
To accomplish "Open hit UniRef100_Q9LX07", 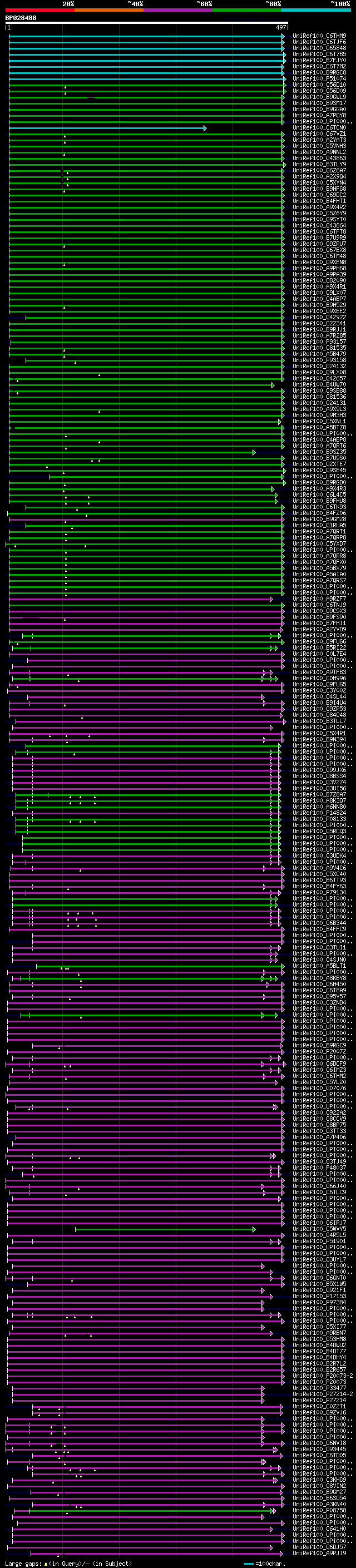I will [x=319, y=293].
